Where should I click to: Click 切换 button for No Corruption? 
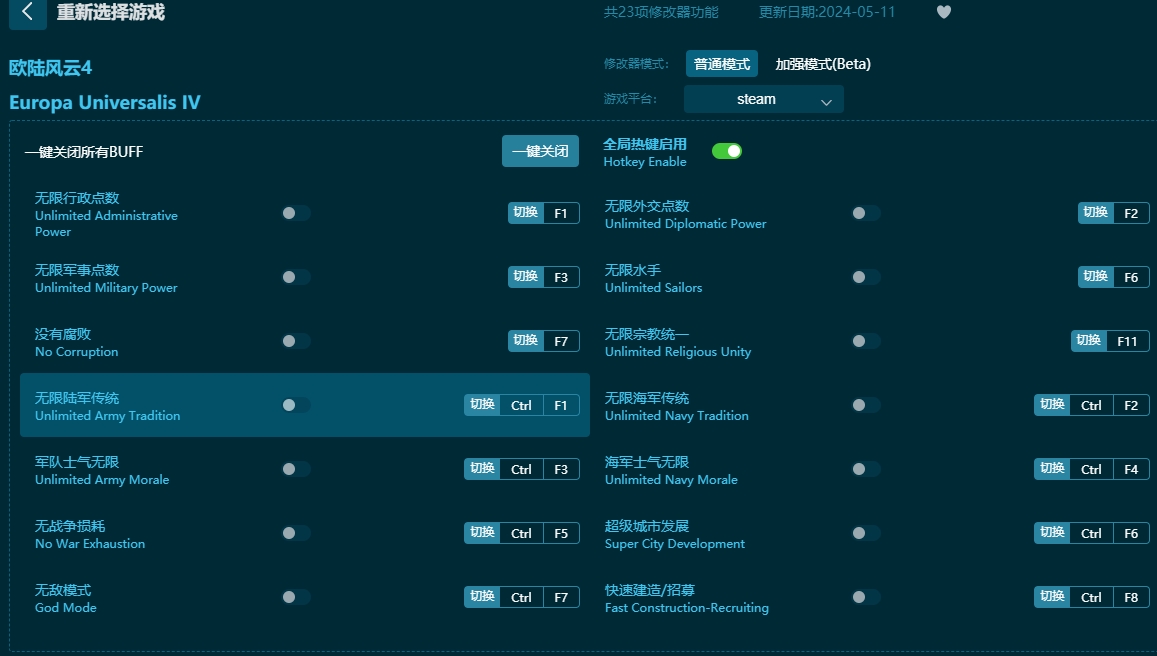(525, 341)
